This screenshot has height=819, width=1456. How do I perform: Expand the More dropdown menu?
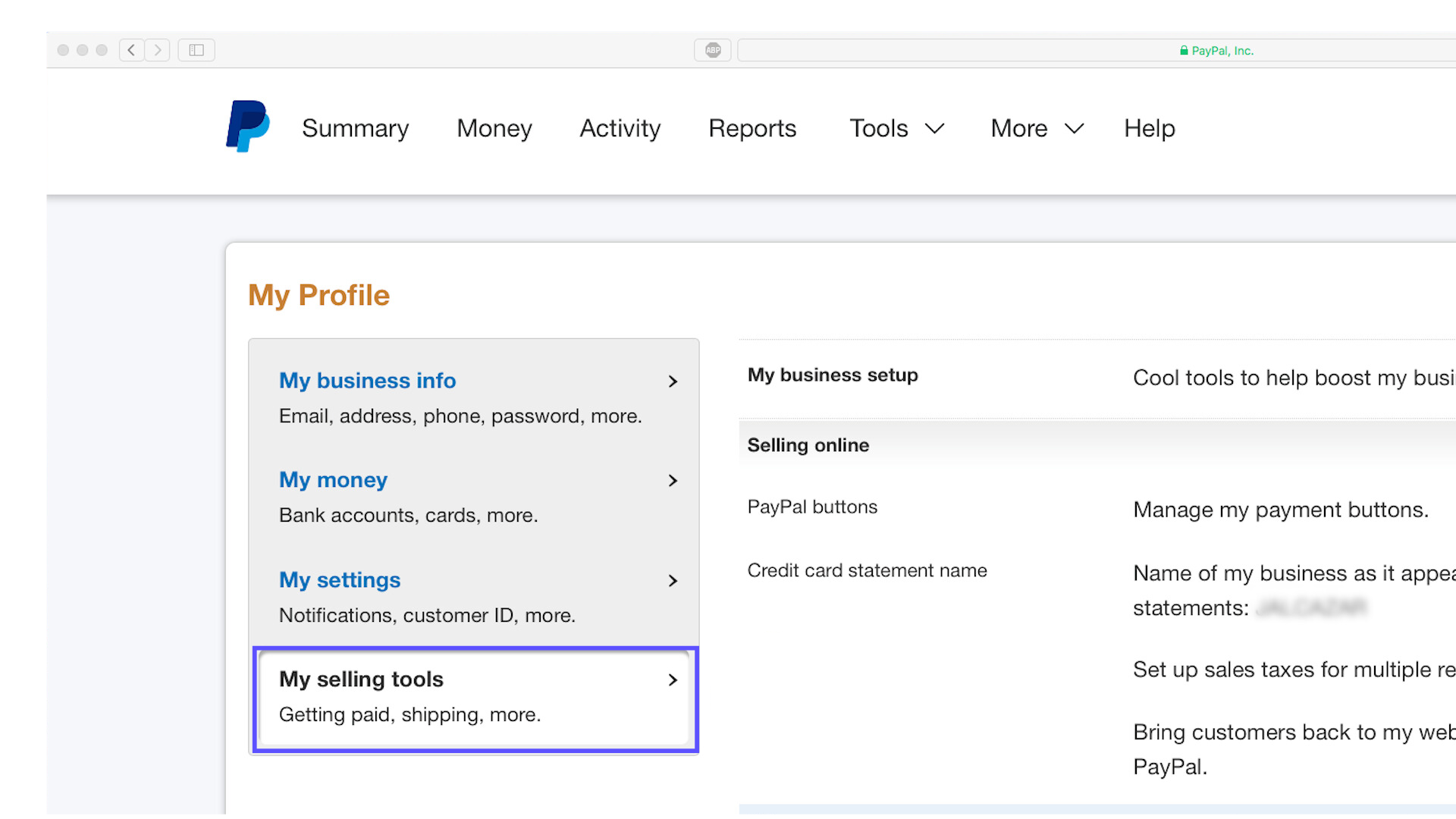1037,128
